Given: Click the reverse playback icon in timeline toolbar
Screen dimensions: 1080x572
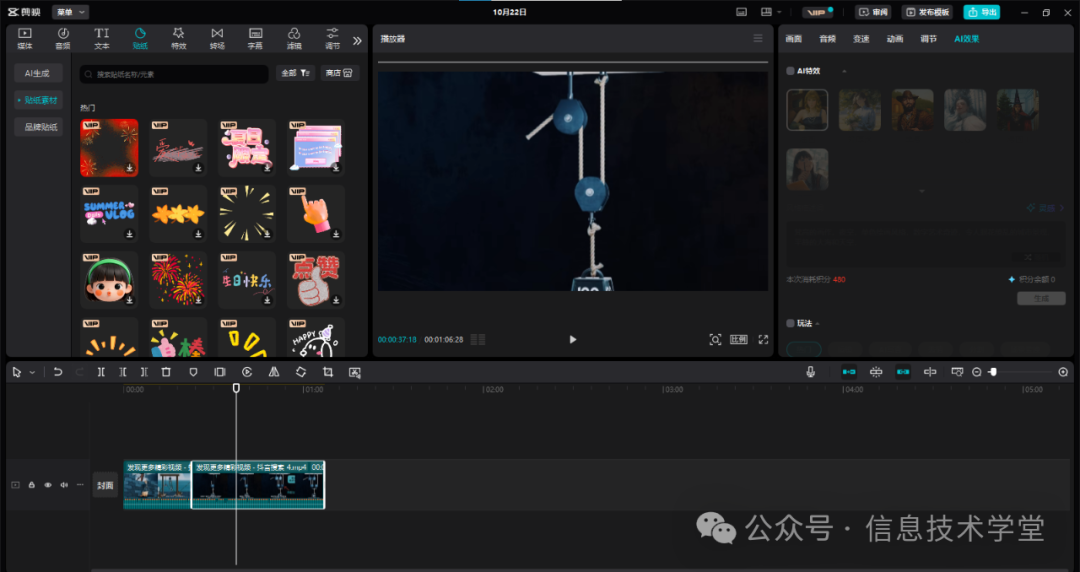Looking at the screenshot, I should (x=247, y=372).
